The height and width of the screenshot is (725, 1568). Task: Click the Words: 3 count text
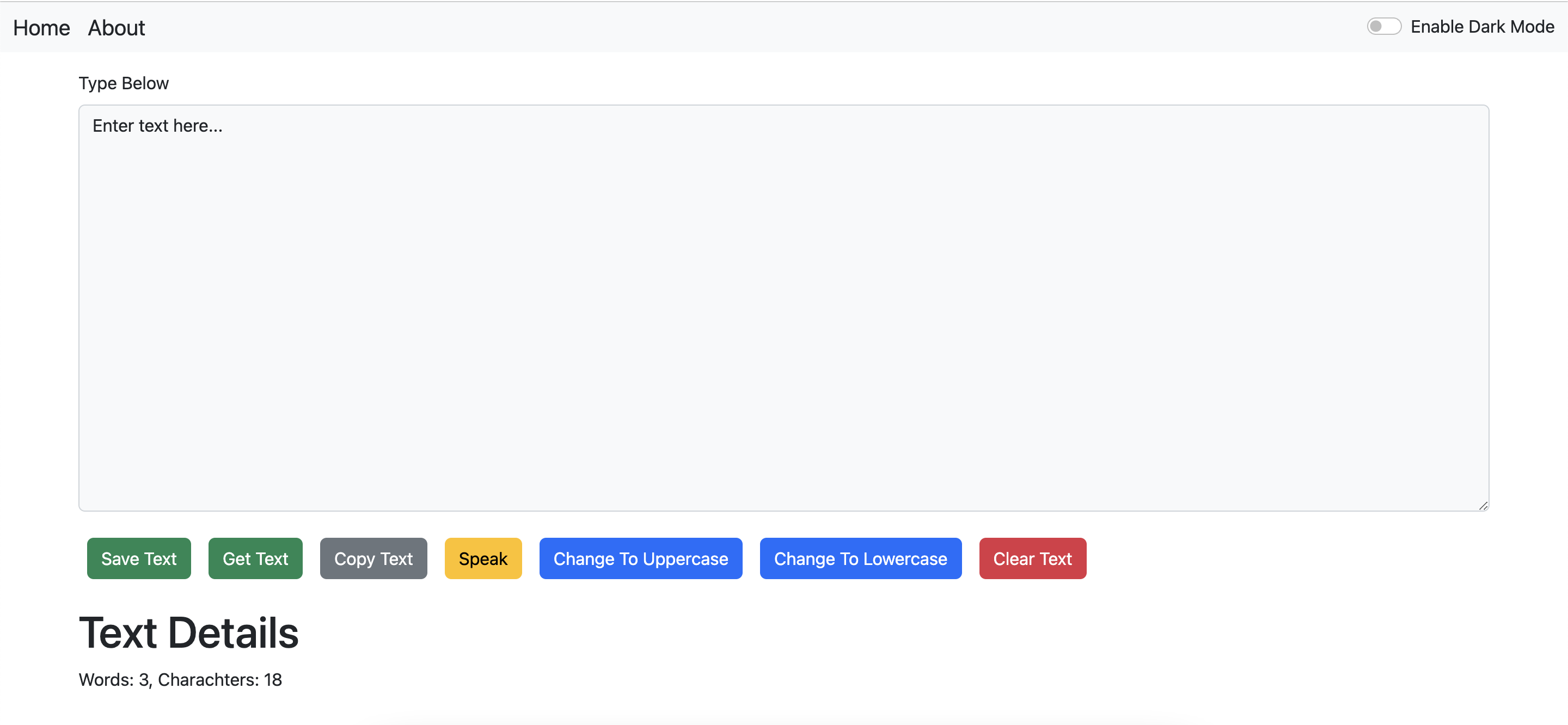coord(114,679)
